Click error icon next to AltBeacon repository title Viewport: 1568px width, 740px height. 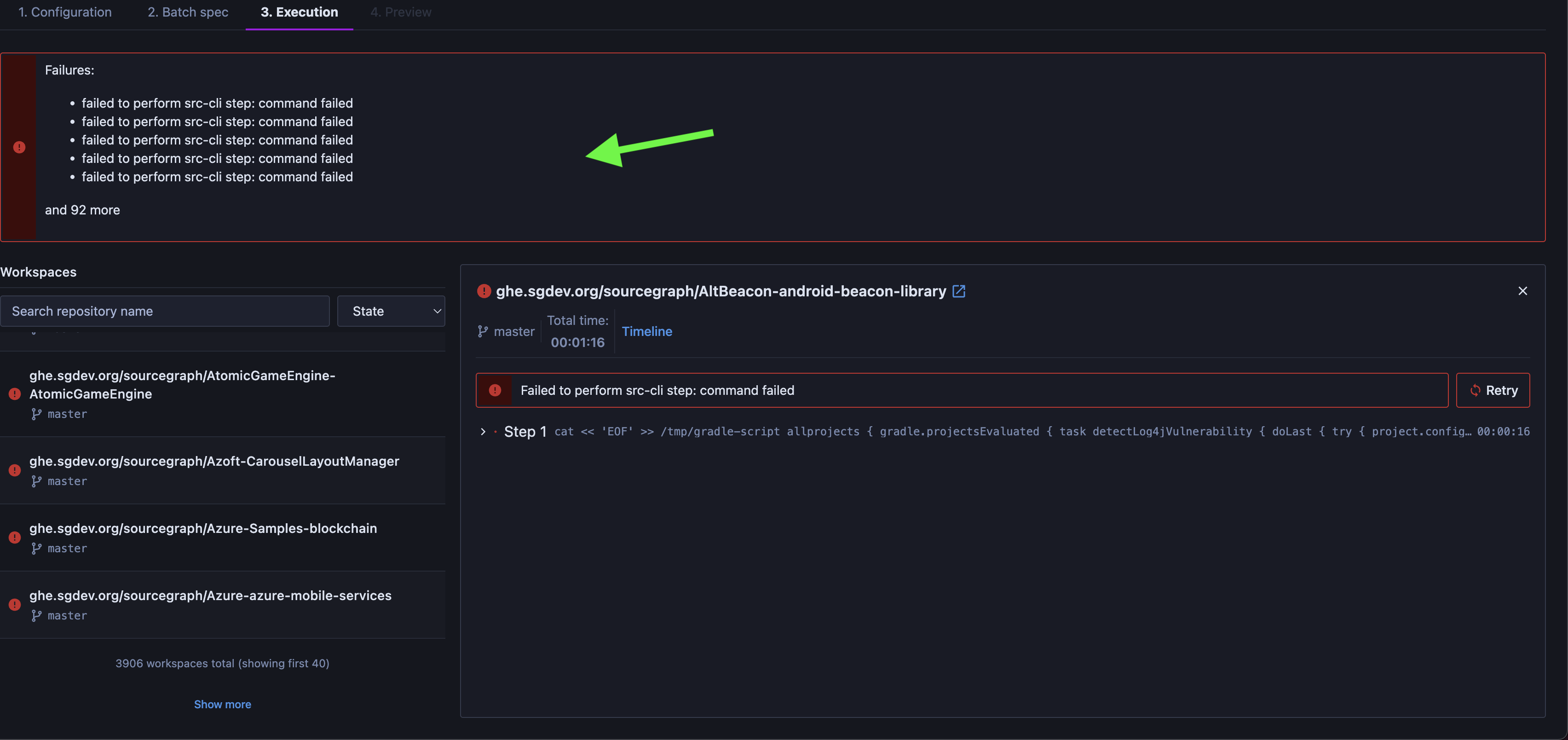484,291
